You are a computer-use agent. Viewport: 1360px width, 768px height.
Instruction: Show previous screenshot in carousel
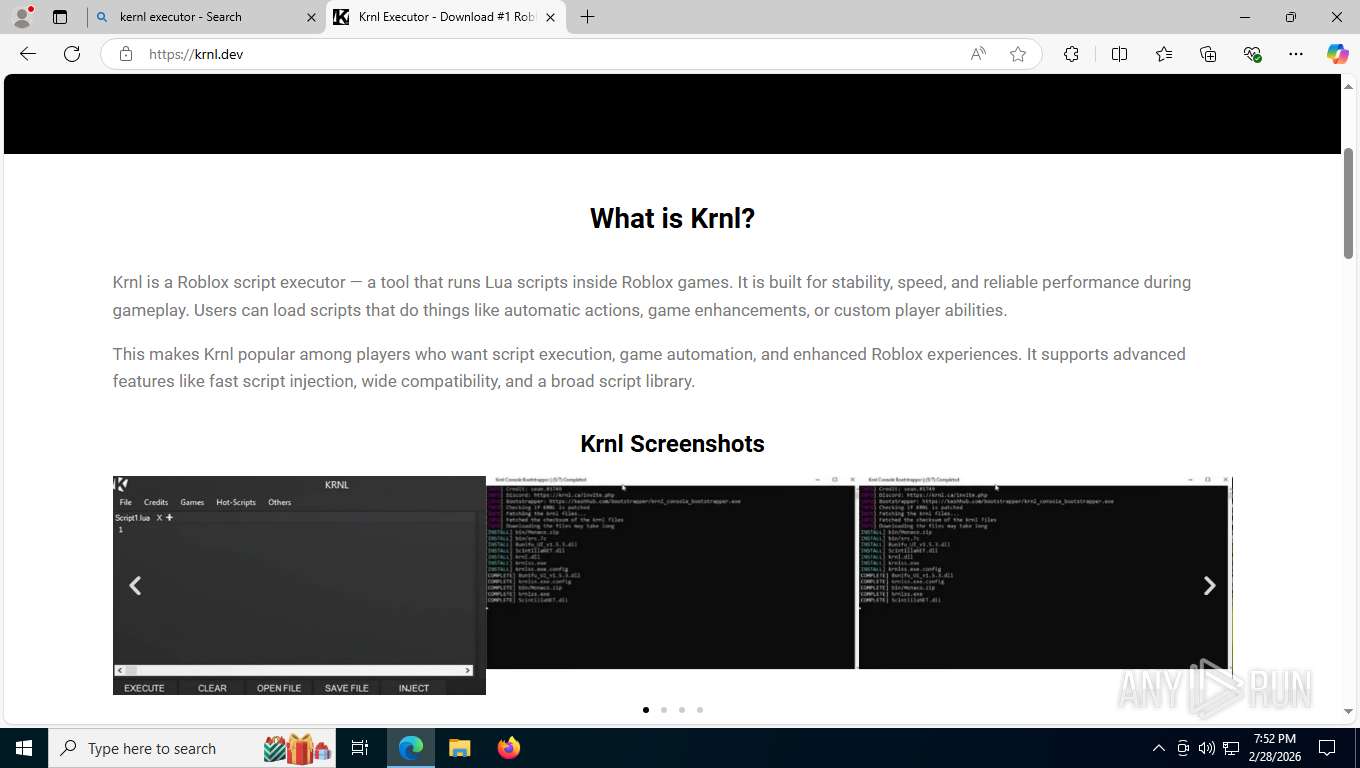(135, 586)
